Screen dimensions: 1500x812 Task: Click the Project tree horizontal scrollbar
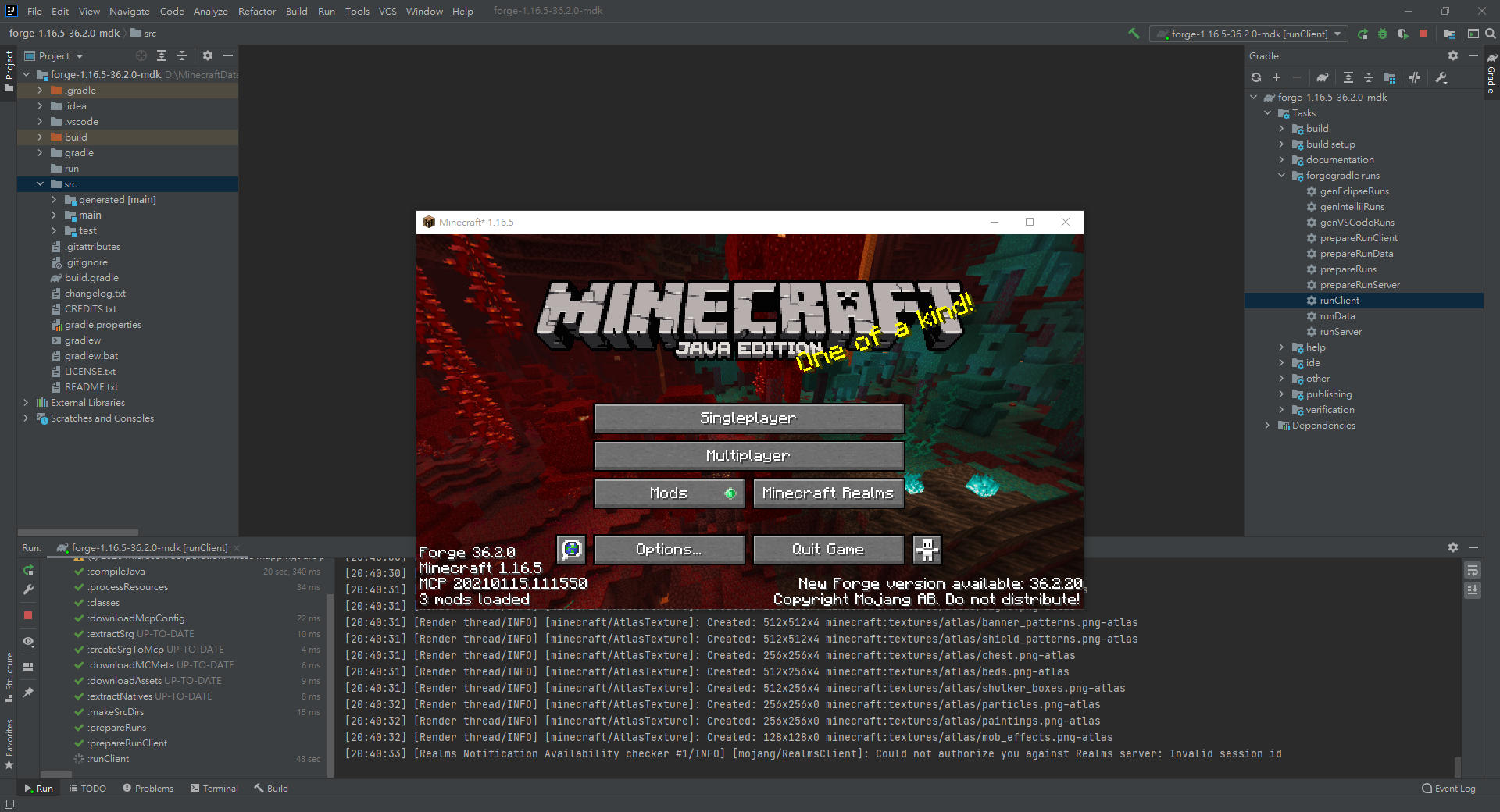coord(78,532)
